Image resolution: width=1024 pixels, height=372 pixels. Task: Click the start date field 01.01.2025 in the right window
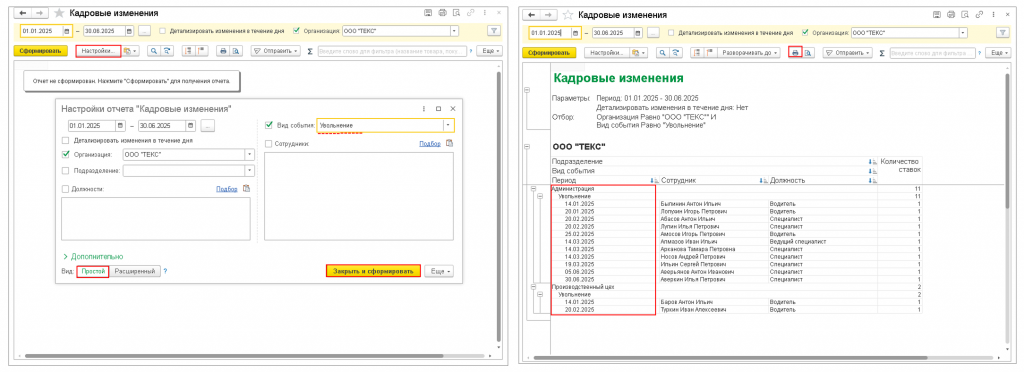click(x=550, y=33)
